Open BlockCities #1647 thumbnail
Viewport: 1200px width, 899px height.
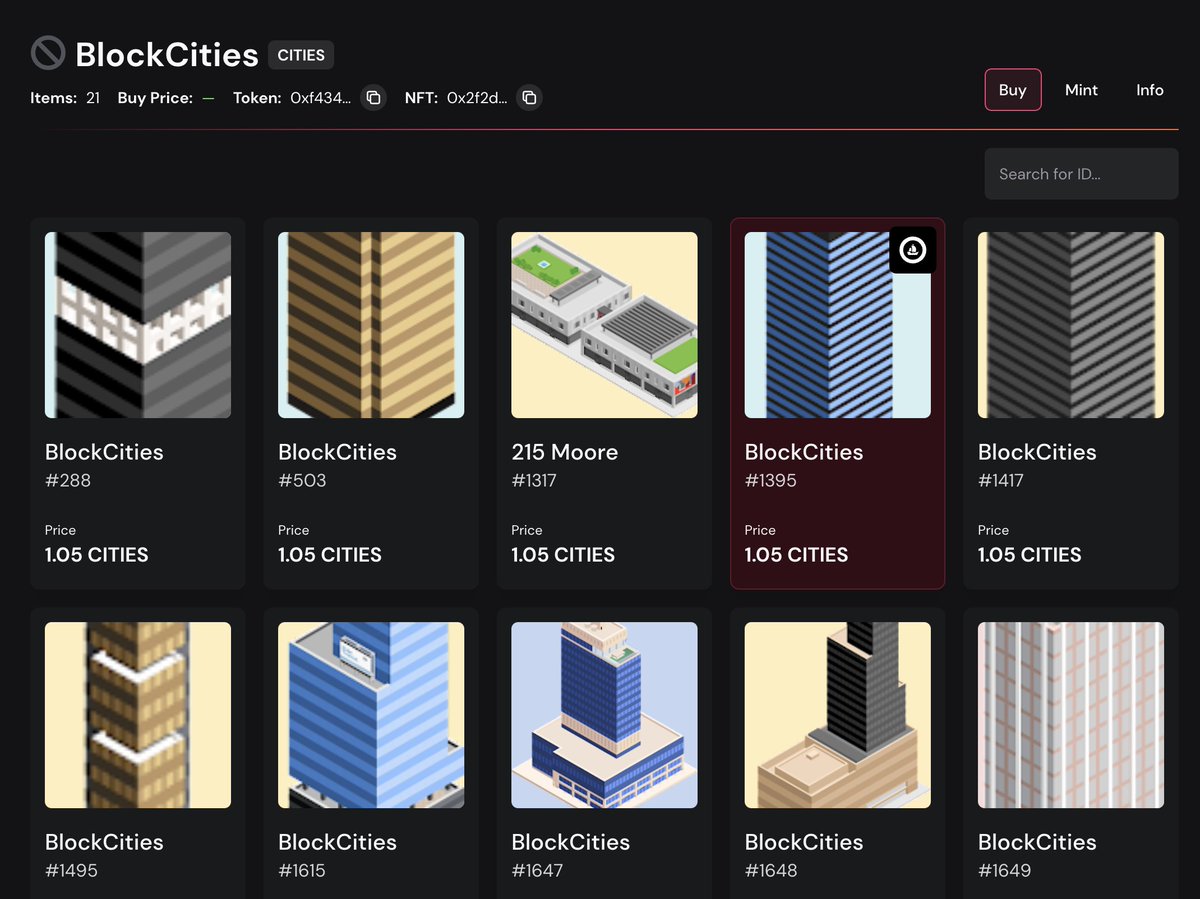604,715
